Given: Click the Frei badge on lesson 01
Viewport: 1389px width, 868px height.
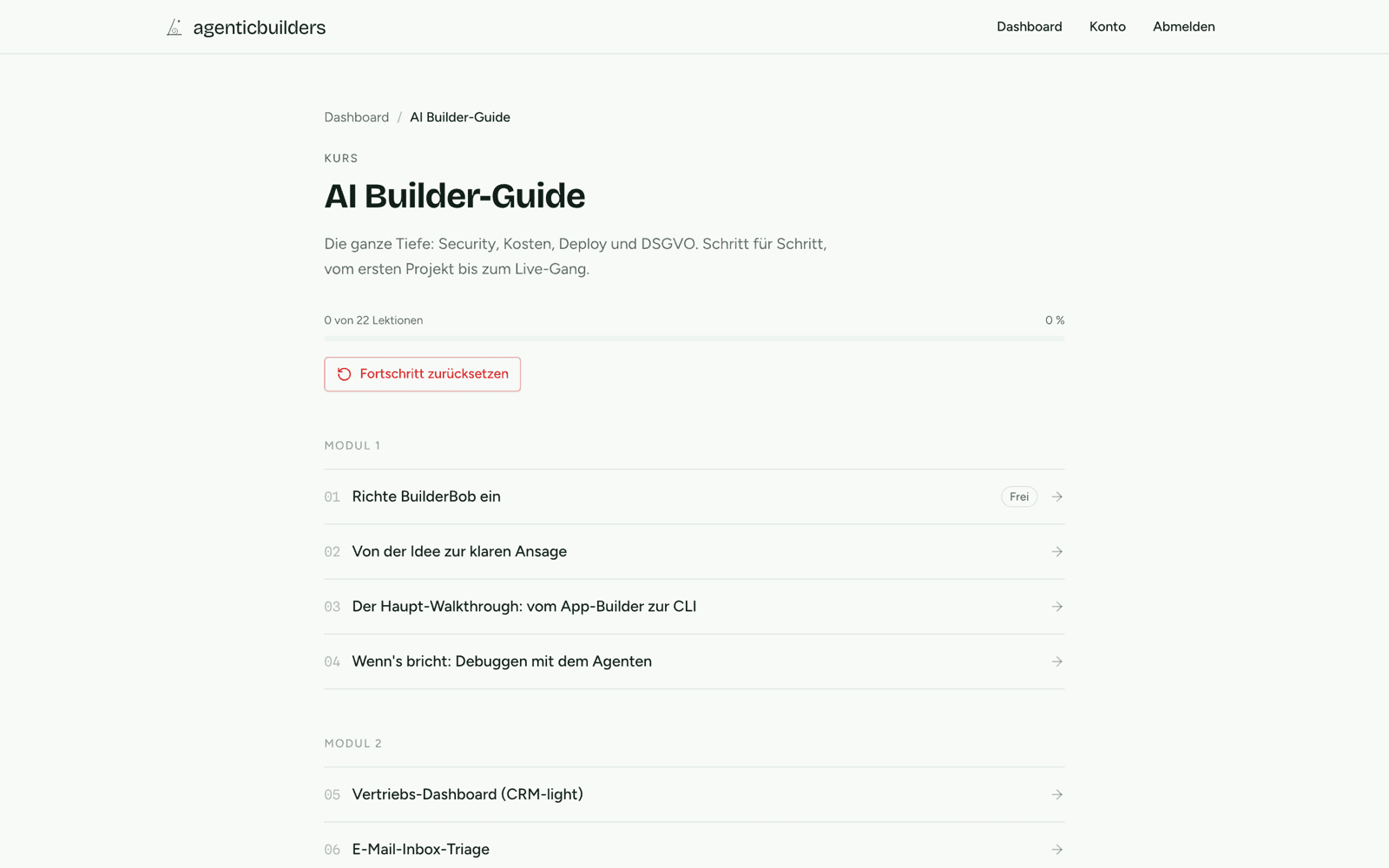Looking at the screenshot, I should coord(1019,496).
